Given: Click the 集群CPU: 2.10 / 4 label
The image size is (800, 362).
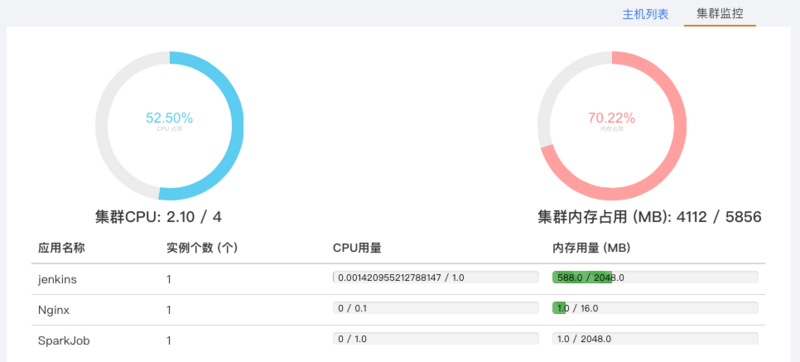Looking at the screenshot, I should (x=159, y=217).
